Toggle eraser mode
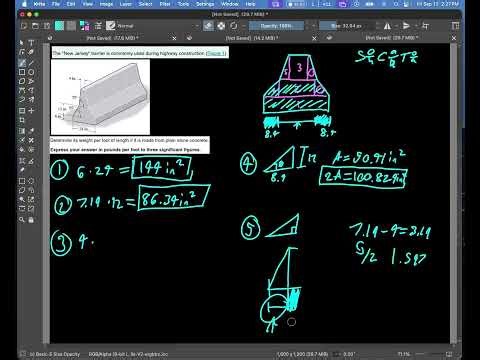Screen dimensions: 480x360 pos(208,26)
